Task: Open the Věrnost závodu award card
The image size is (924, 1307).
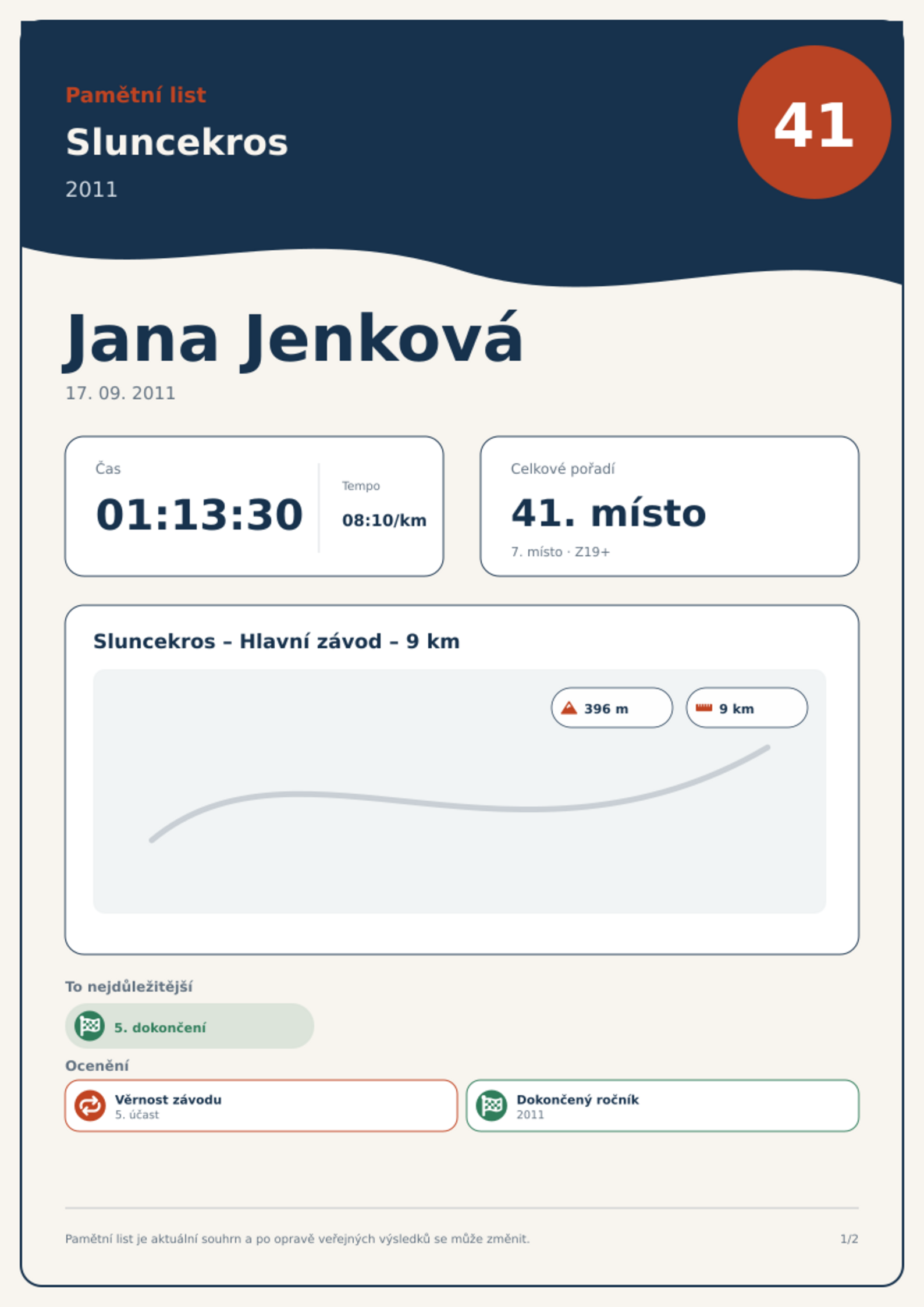Action: tap(261, 1106)
